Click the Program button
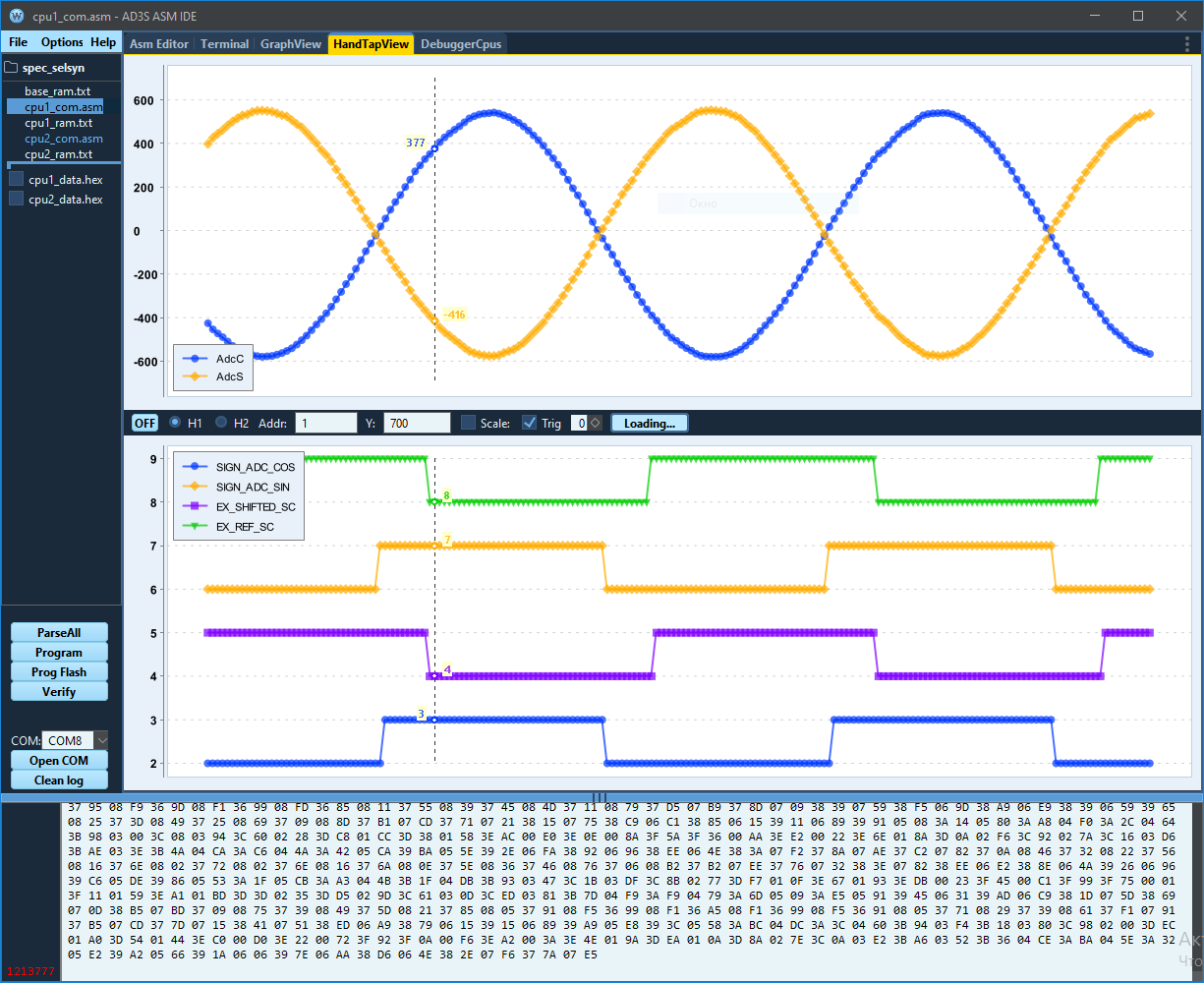This screenshot has width=1204, height=983. point(59,652)
